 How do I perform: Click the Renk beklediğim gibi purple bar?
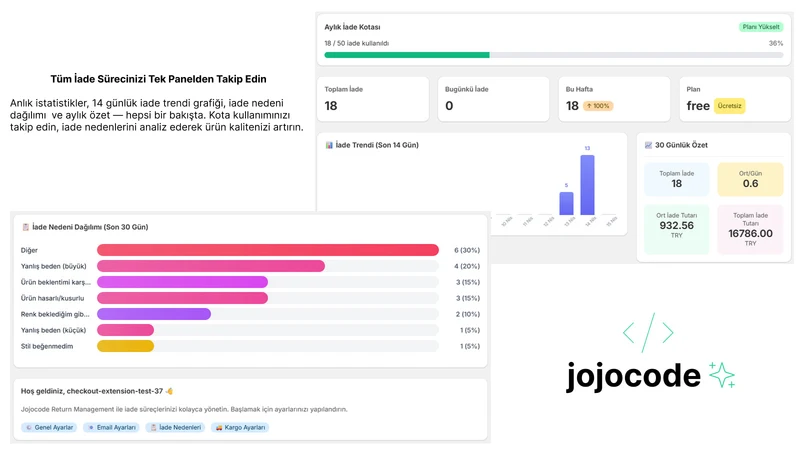click(154, 314)
